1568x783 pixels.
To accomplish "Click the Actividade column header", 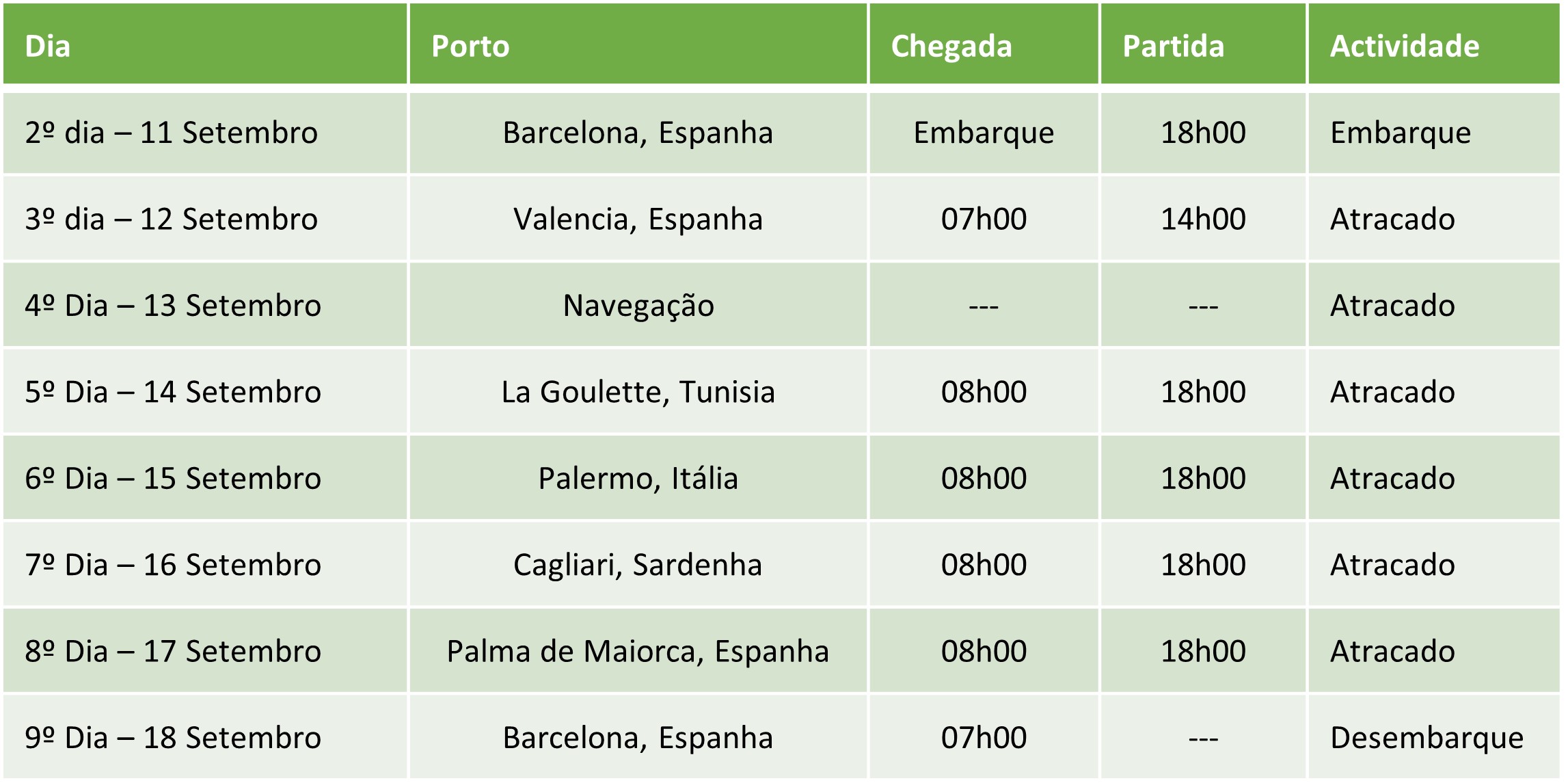I will coord(1404,46).
